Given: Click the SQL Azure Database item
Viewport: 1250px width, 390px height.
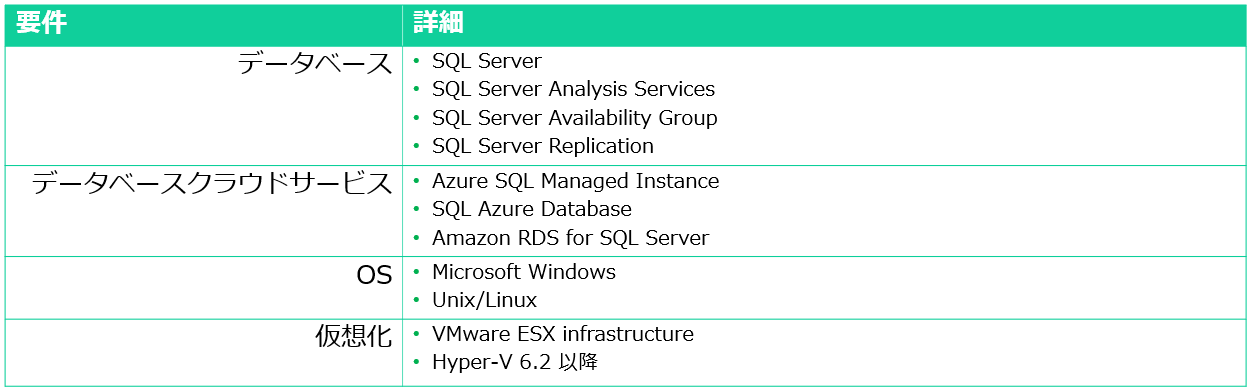Looking at the screenshot, I should pyautogui.click(x=532, y=209).
